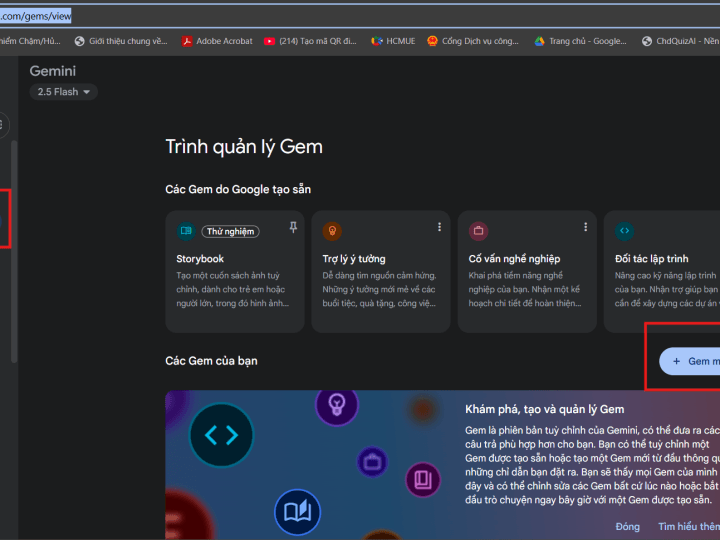Click the Trợ lý ý tưởng lightbulb icon
This screenshot has width=720, height=540.
332,231
